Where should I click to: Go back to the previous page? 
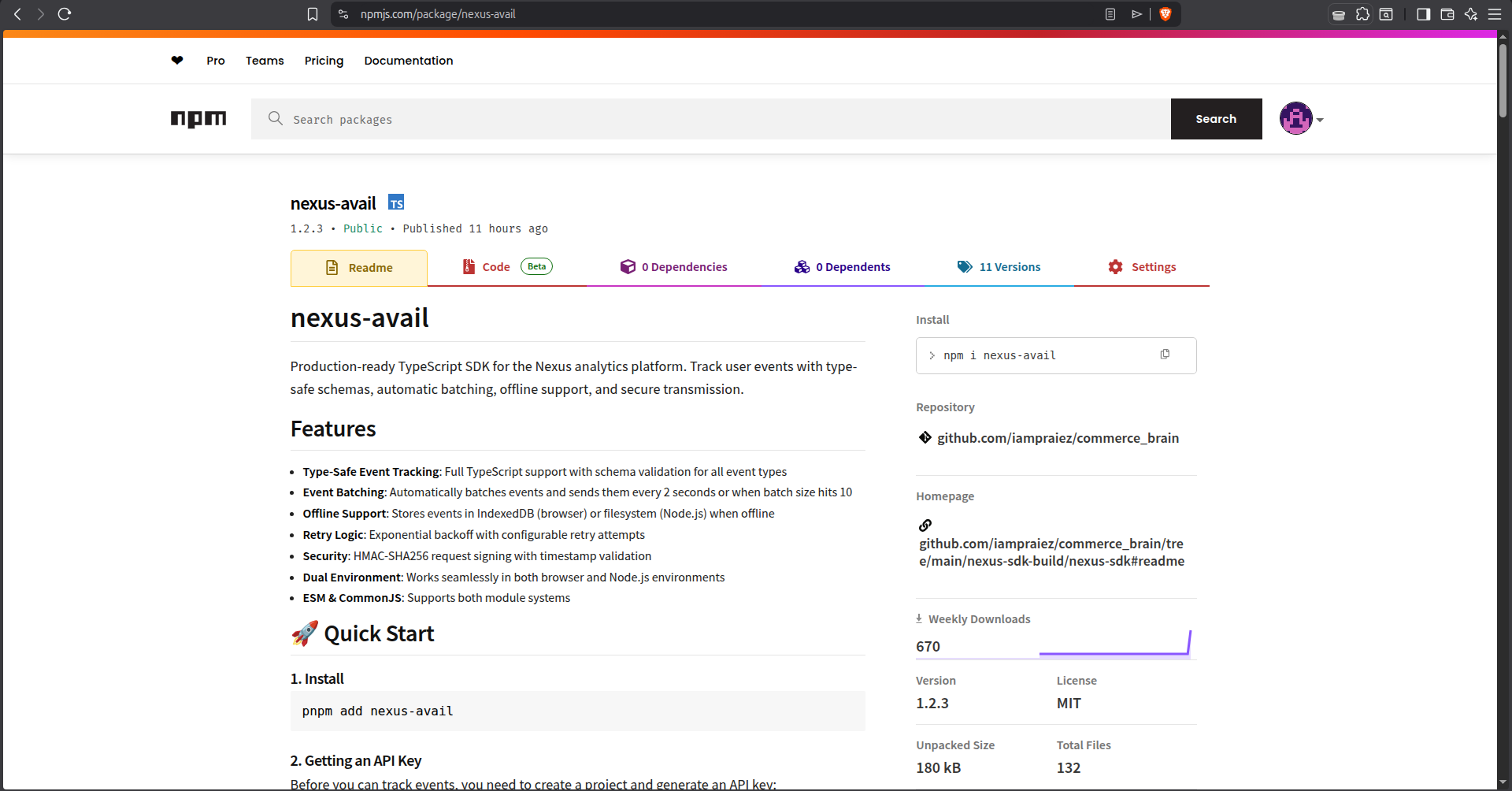[17, 14]
